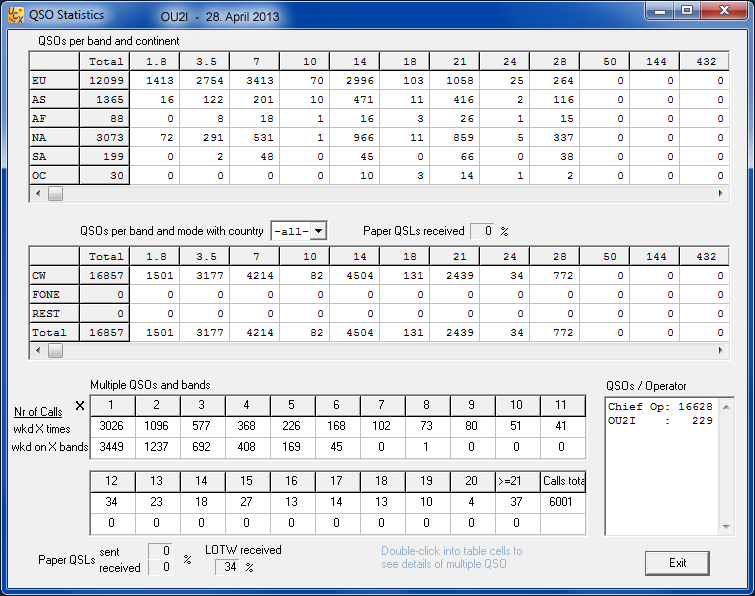Click the CW total cell showing 16857
This screenshot has height=596, width=755.
(104, 276)
